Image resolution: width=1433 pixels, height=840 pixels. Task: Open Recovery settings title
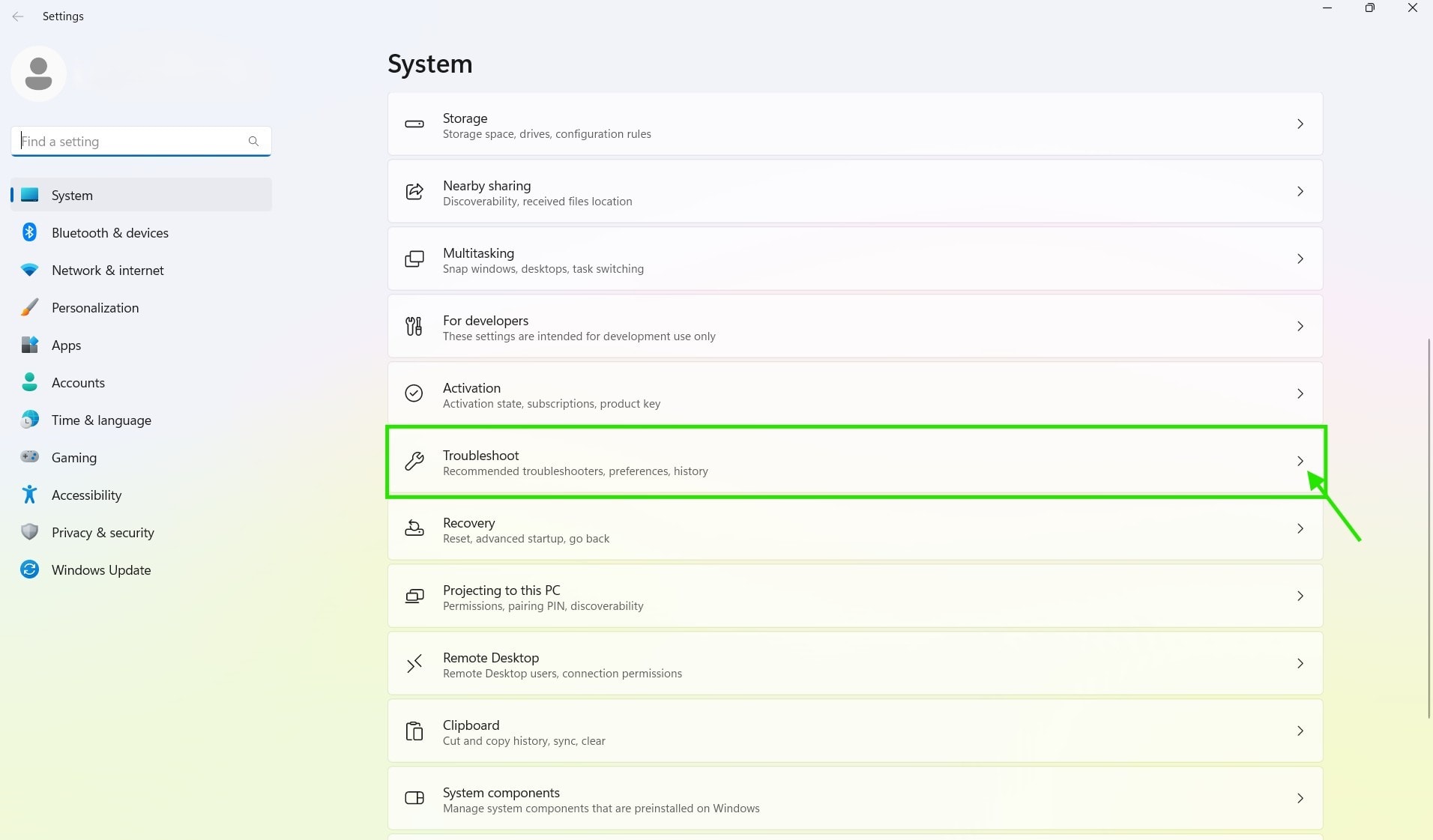[x=468, y=523]
